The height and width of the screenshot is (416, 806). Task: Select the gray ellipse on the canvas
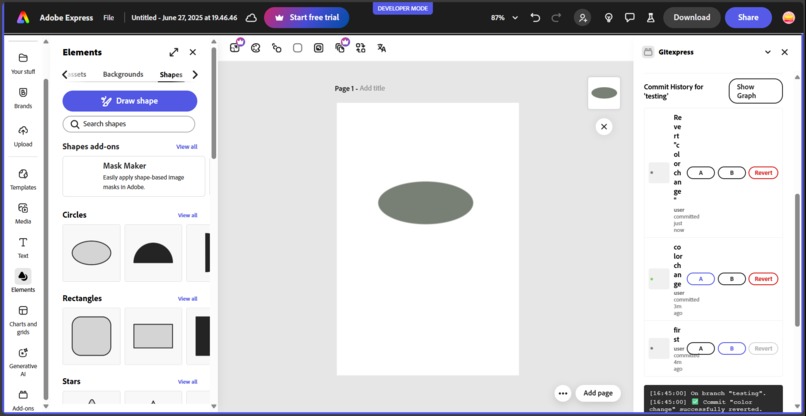(426, 203)
